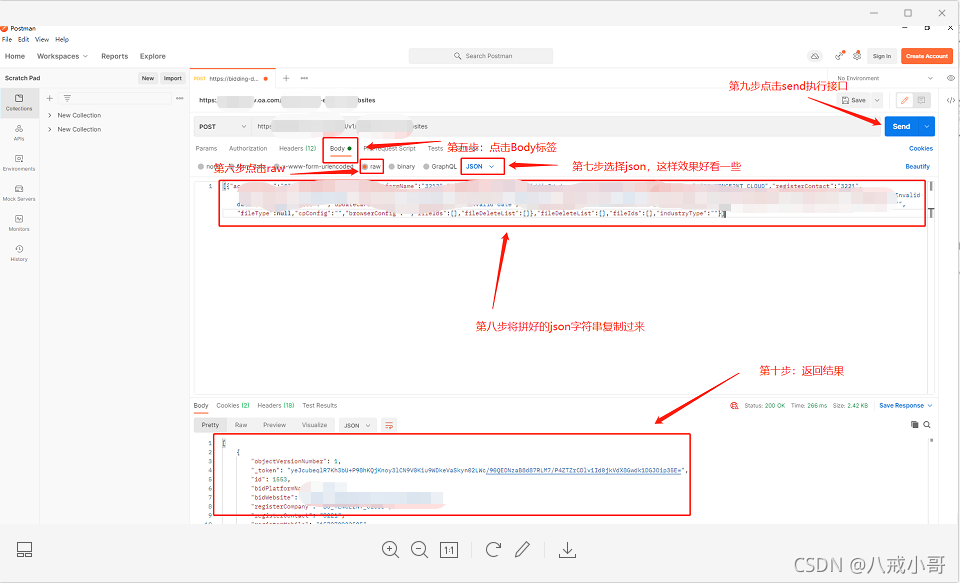Click the cloud sync icon in header

(x=815, y=56)
